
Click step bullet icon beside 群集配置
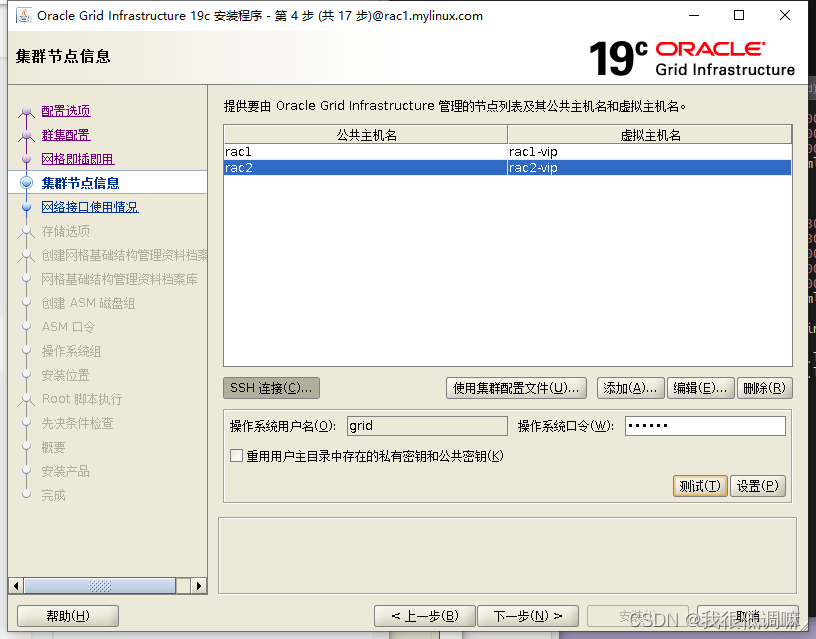[26, 135]
